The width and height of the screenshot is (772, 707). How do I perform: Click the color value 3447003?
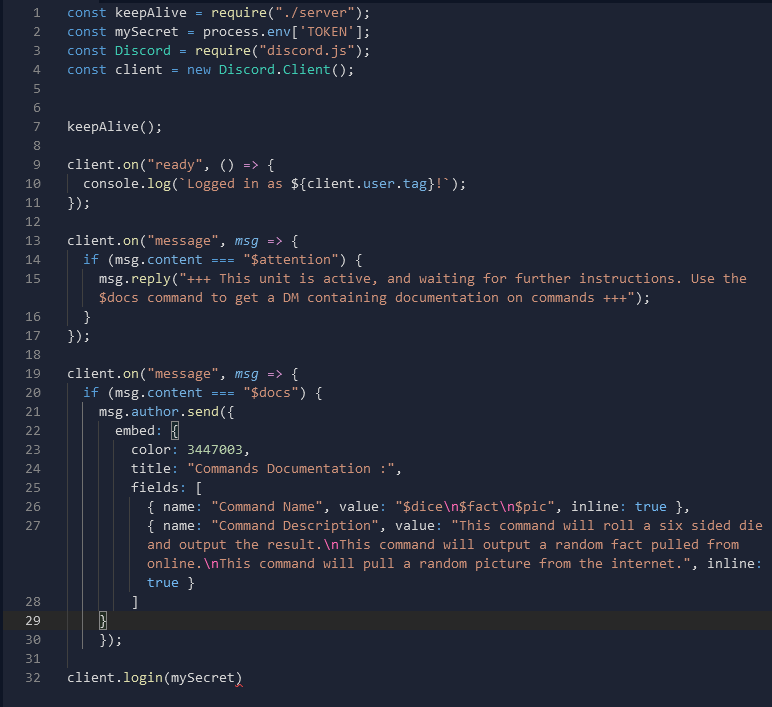coord(217,450)
